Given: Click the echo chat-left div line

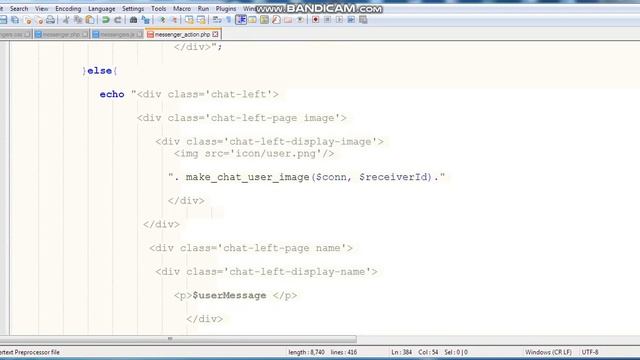Looking at the screenshot, I should pyautogui.click(x=189, y=94).
